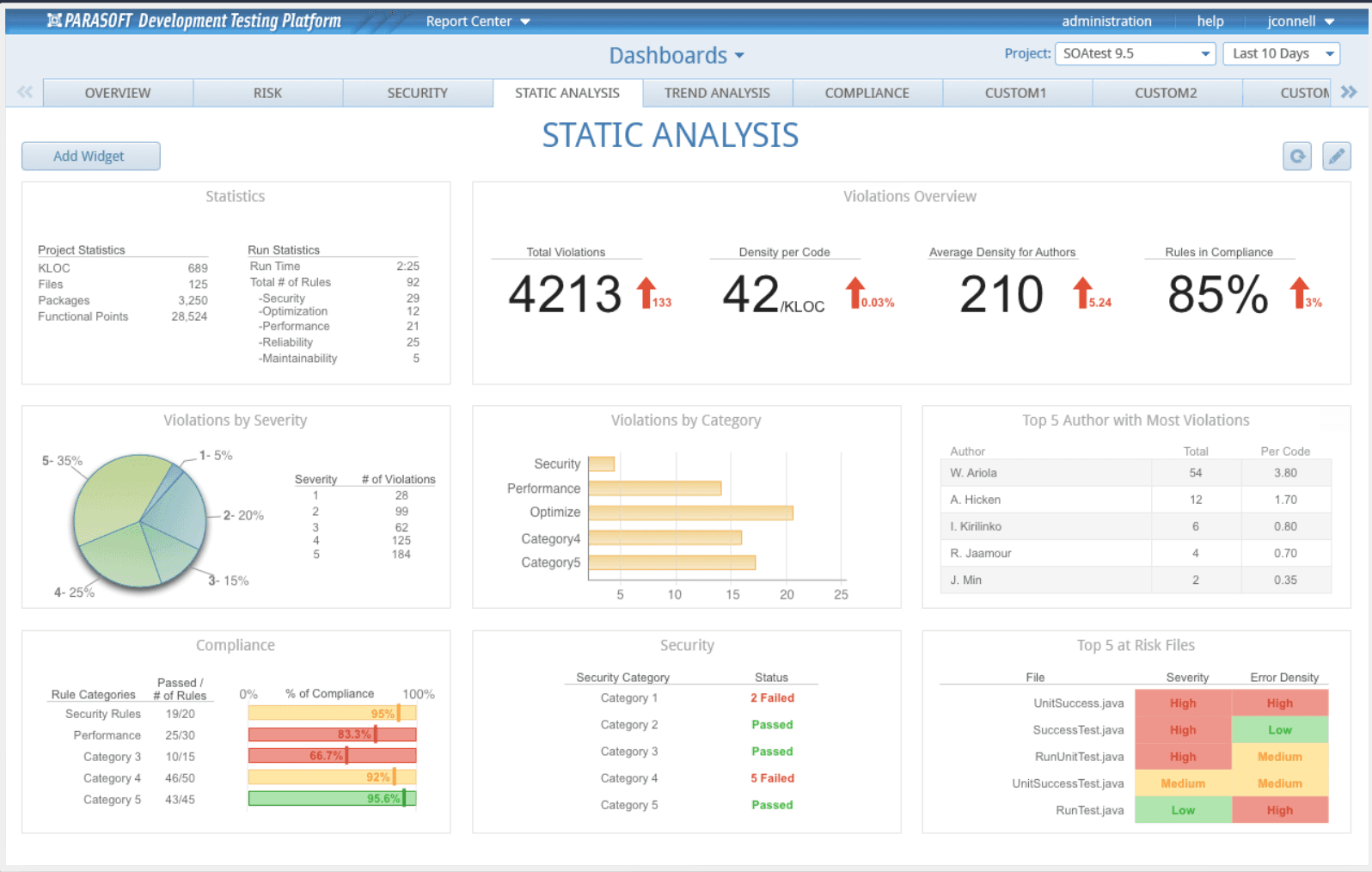
Task: Open the CUSTOM1 tab
Action: pyautogui.click(x=1016, y=93)
